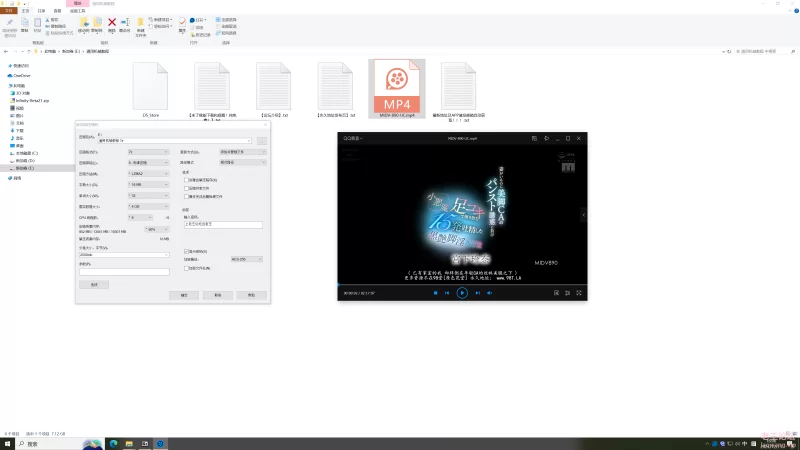Image resolution: width=800 pixels, height=450 pixels.
Task: Open the compression level dropdown
Action: 148,163
